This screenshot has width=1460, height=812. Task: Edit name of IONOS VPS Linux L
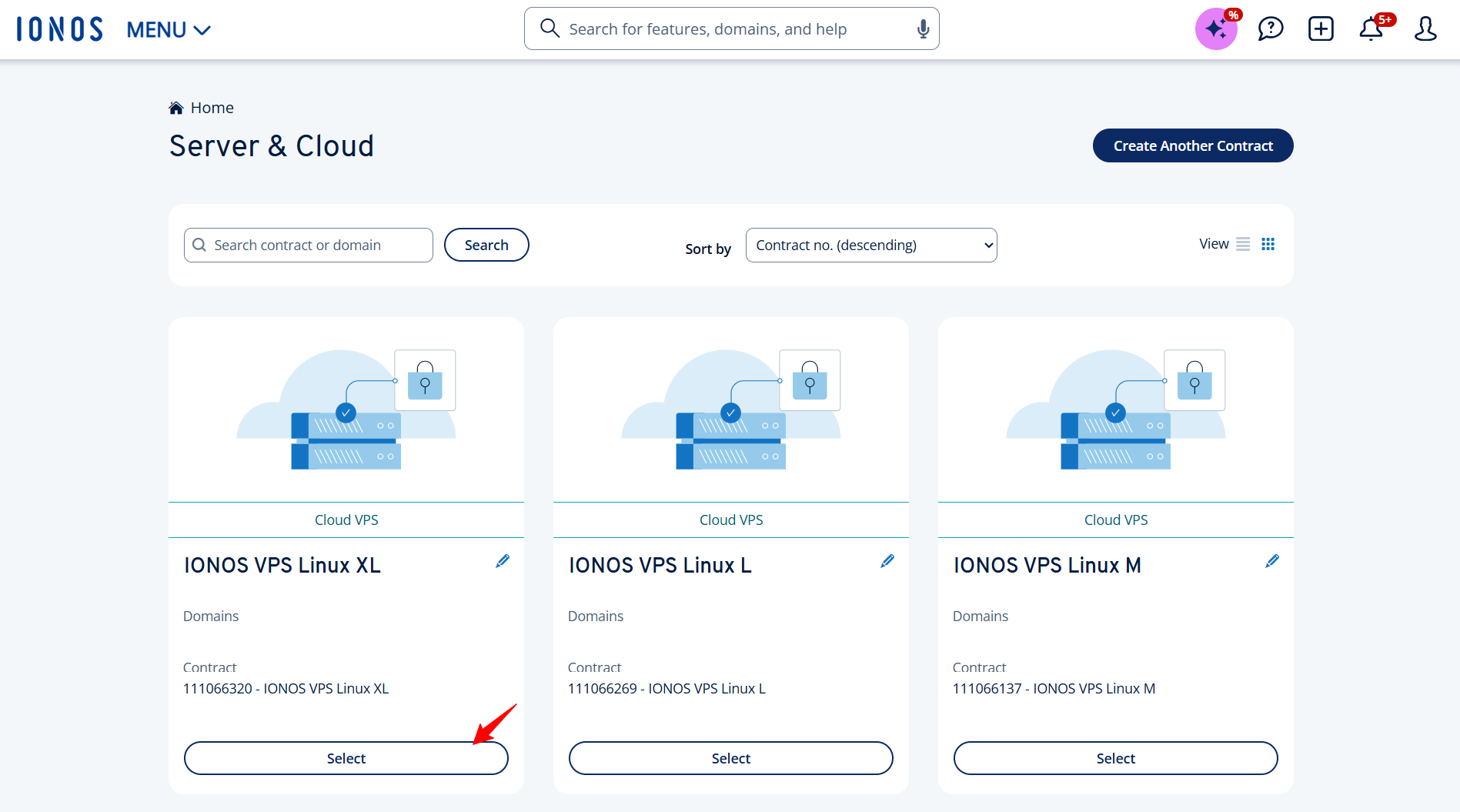coord(887,561)
